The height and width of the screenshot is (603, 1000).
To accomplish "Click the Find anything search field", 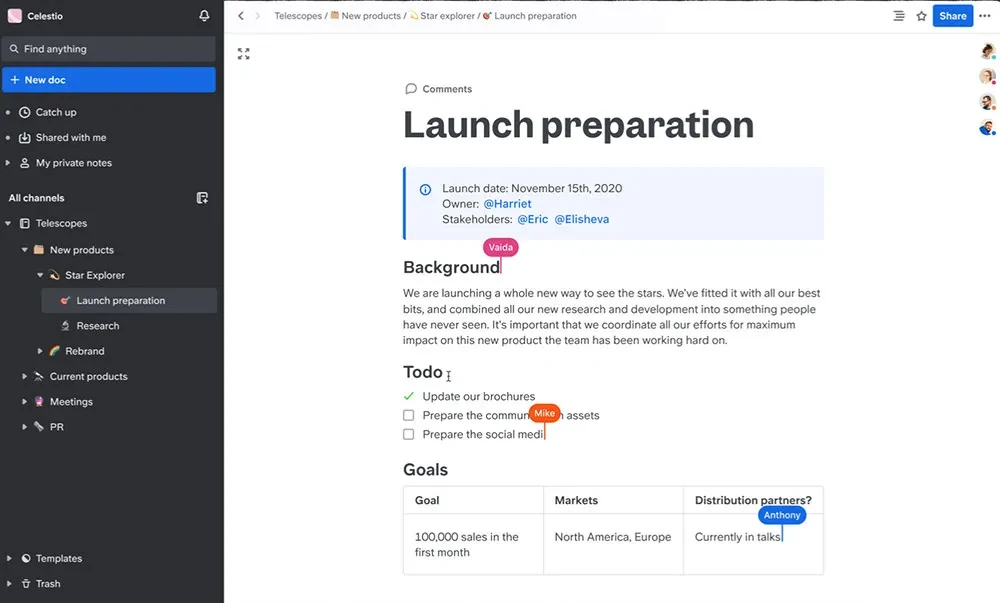I will tap(108, 49).
